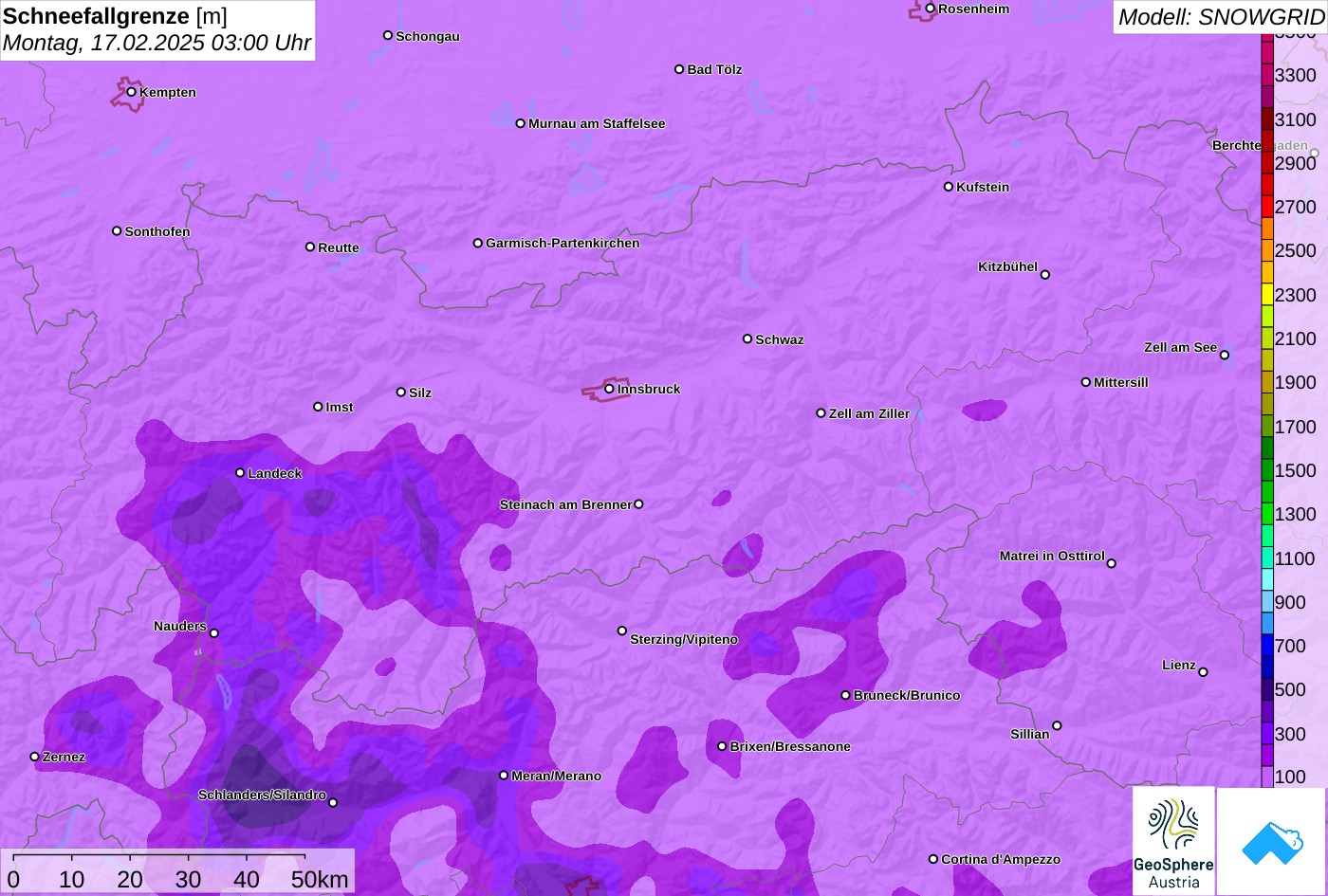This screenshot has width=1328, height=896.
Task: Select the Sillian marker dot
Action: (x=1057, y=726)
